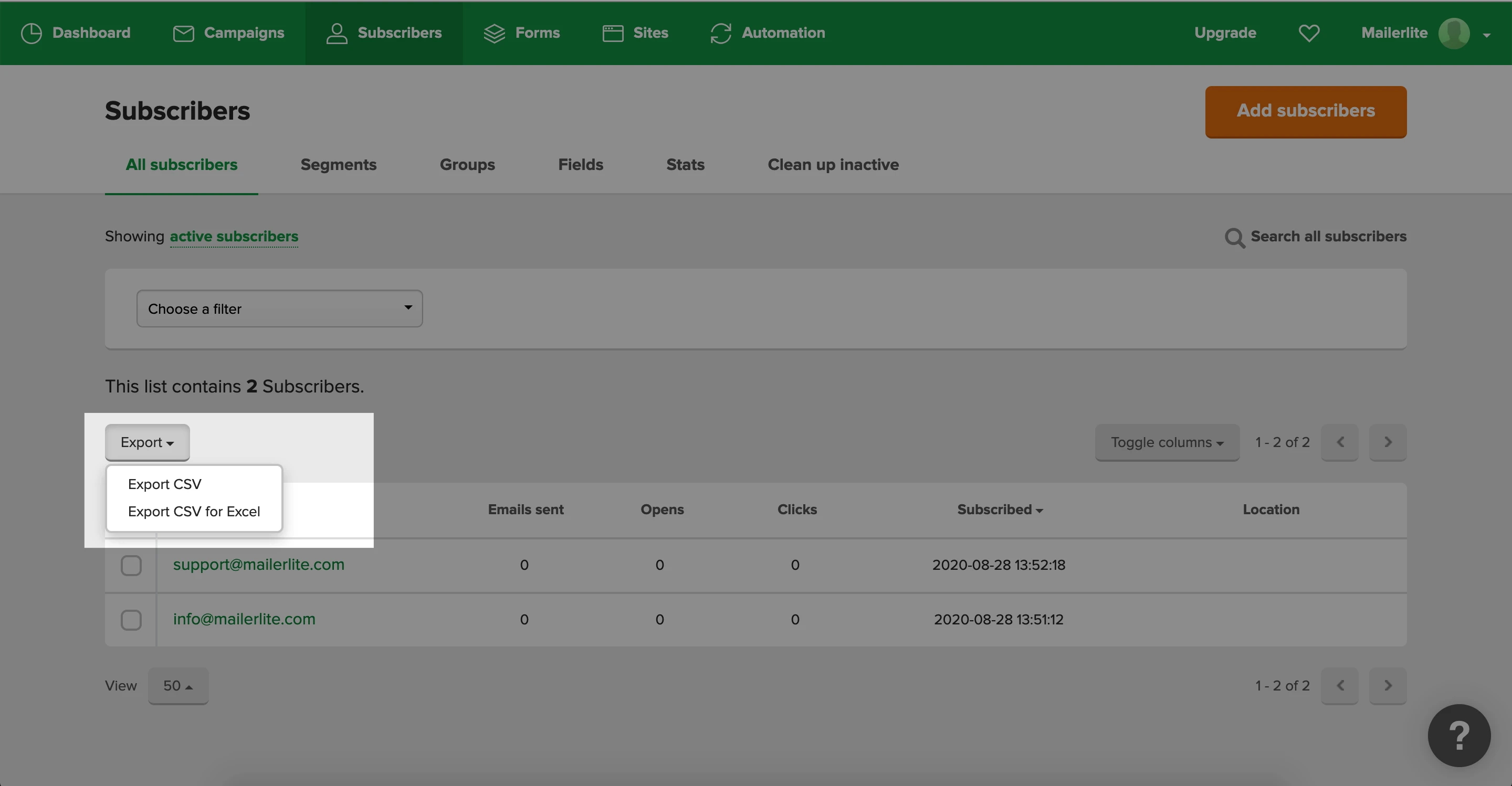Click the Campaigns envelope icon
The width and height of the screenshot is (1512, 786).
click(x=183, y=34)
